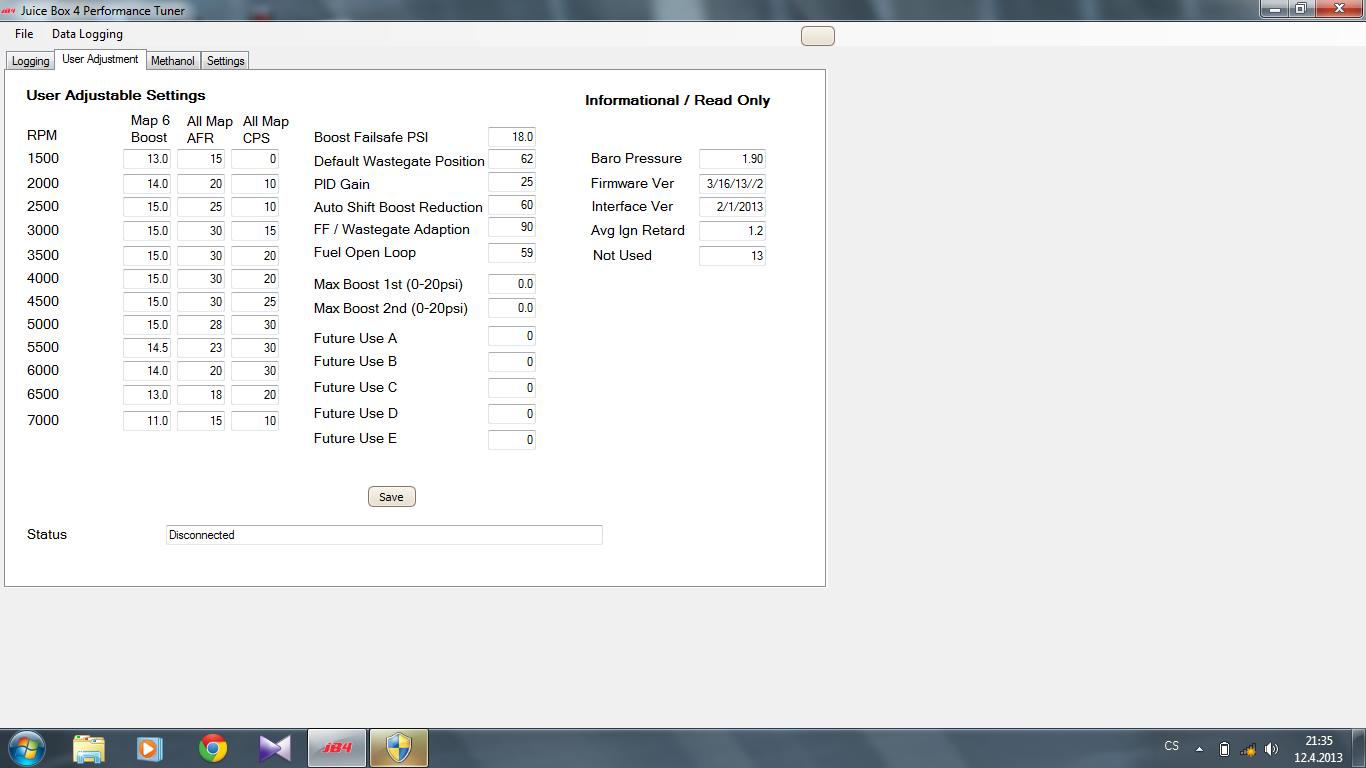Switch to the Logging tab
The height and width of the screenshot is (768, 1366).
[30, 61]
